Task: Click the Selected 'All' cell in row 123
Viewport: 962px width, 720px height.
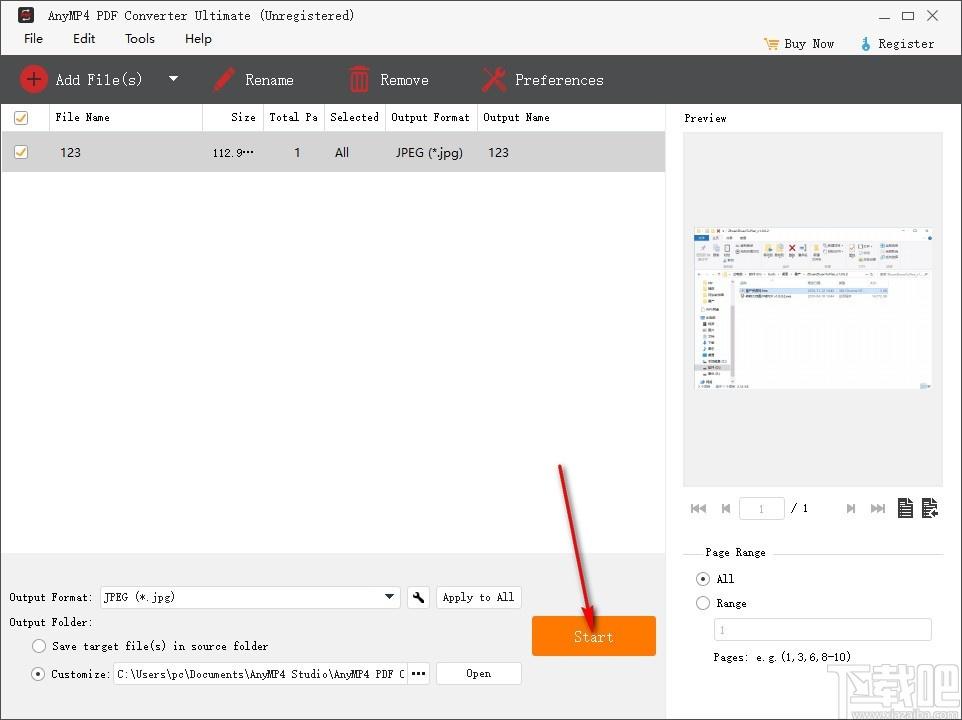Action: [342, 152]
